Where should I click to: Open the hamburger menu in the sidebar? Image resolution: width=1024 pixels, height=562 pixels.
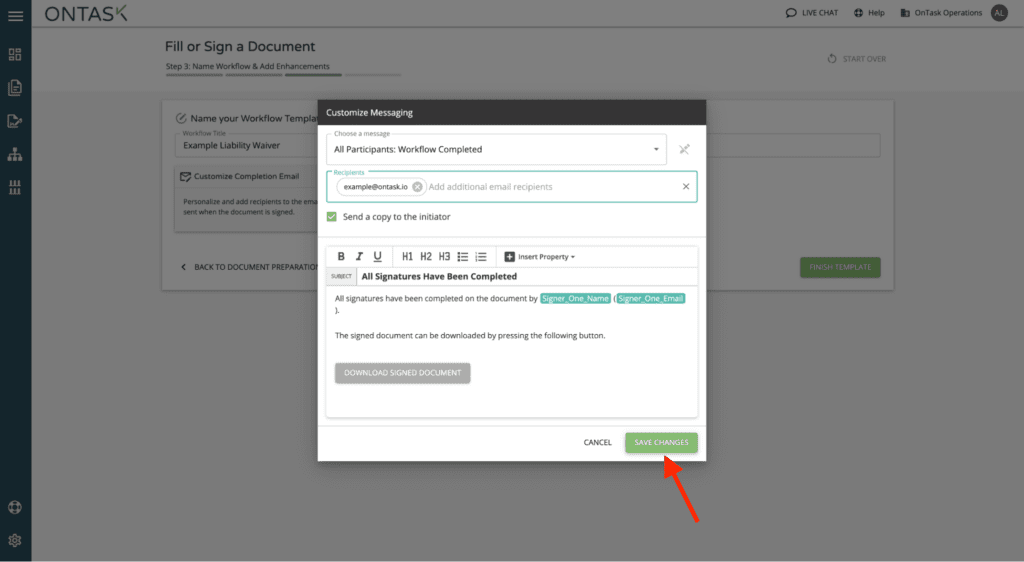coord(15,16)
